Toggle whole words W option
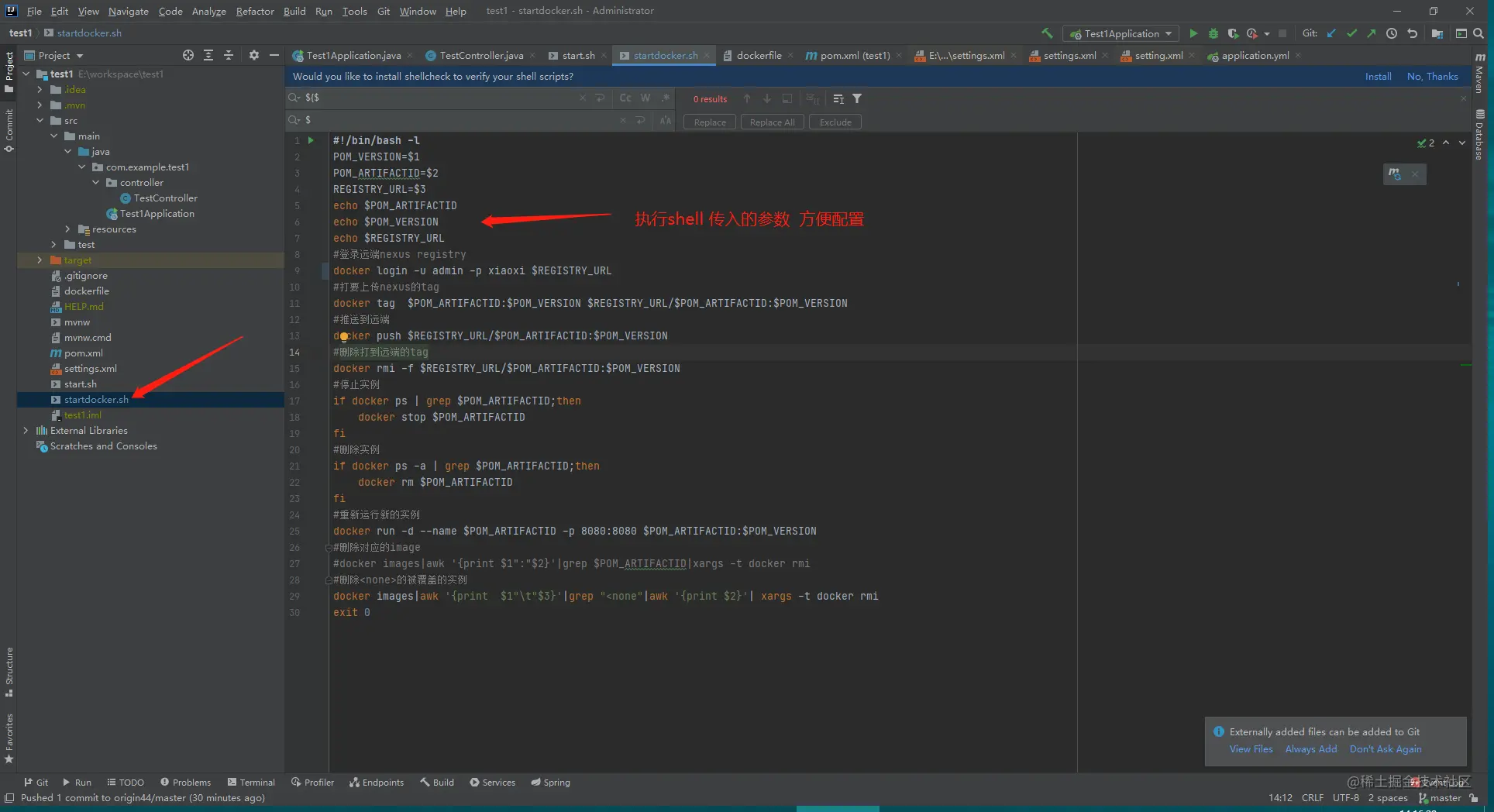1494x812 pixels. pyautogui.click(x=645, y=98)
